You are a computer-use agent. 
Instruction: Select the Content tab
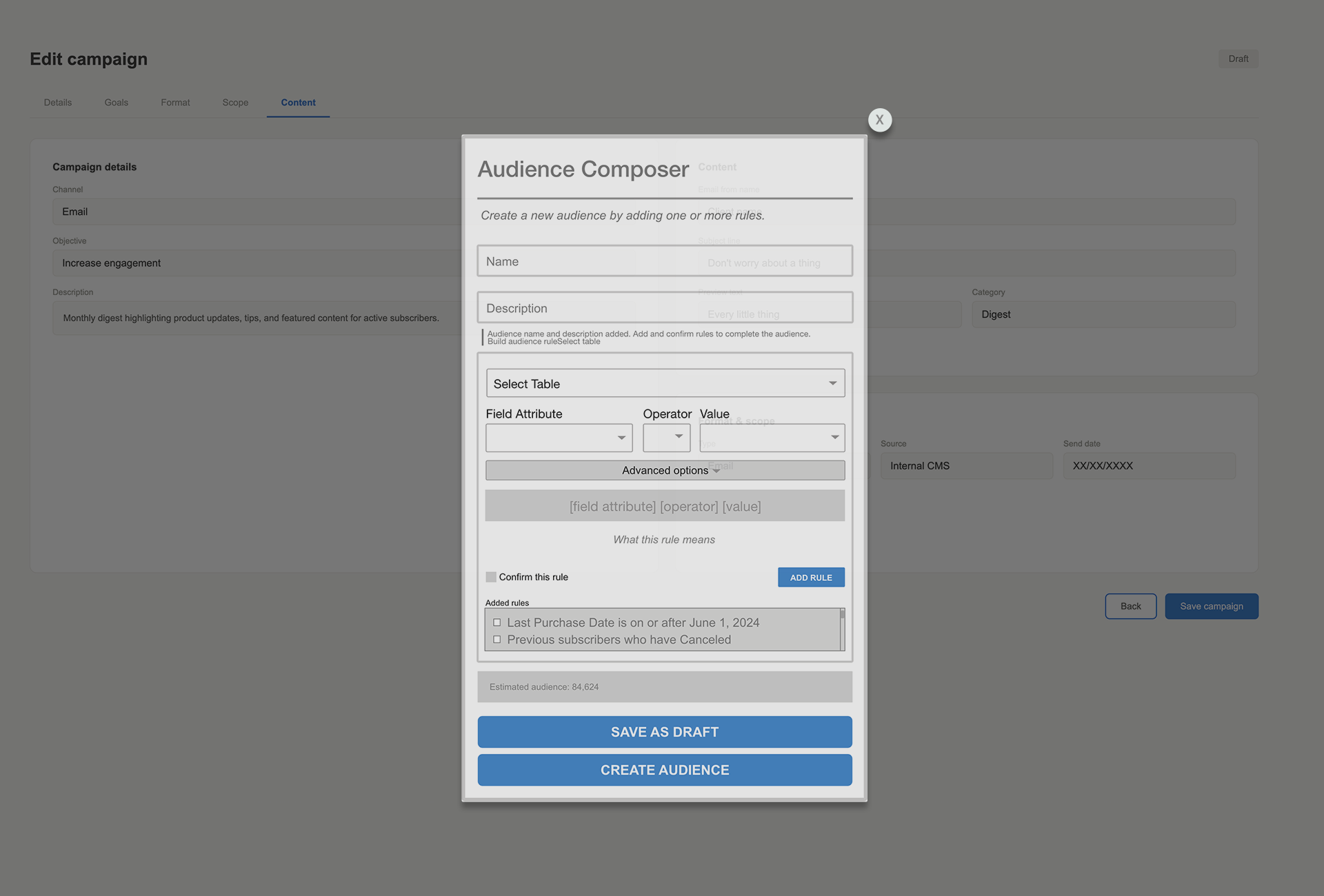pos(298,103)
